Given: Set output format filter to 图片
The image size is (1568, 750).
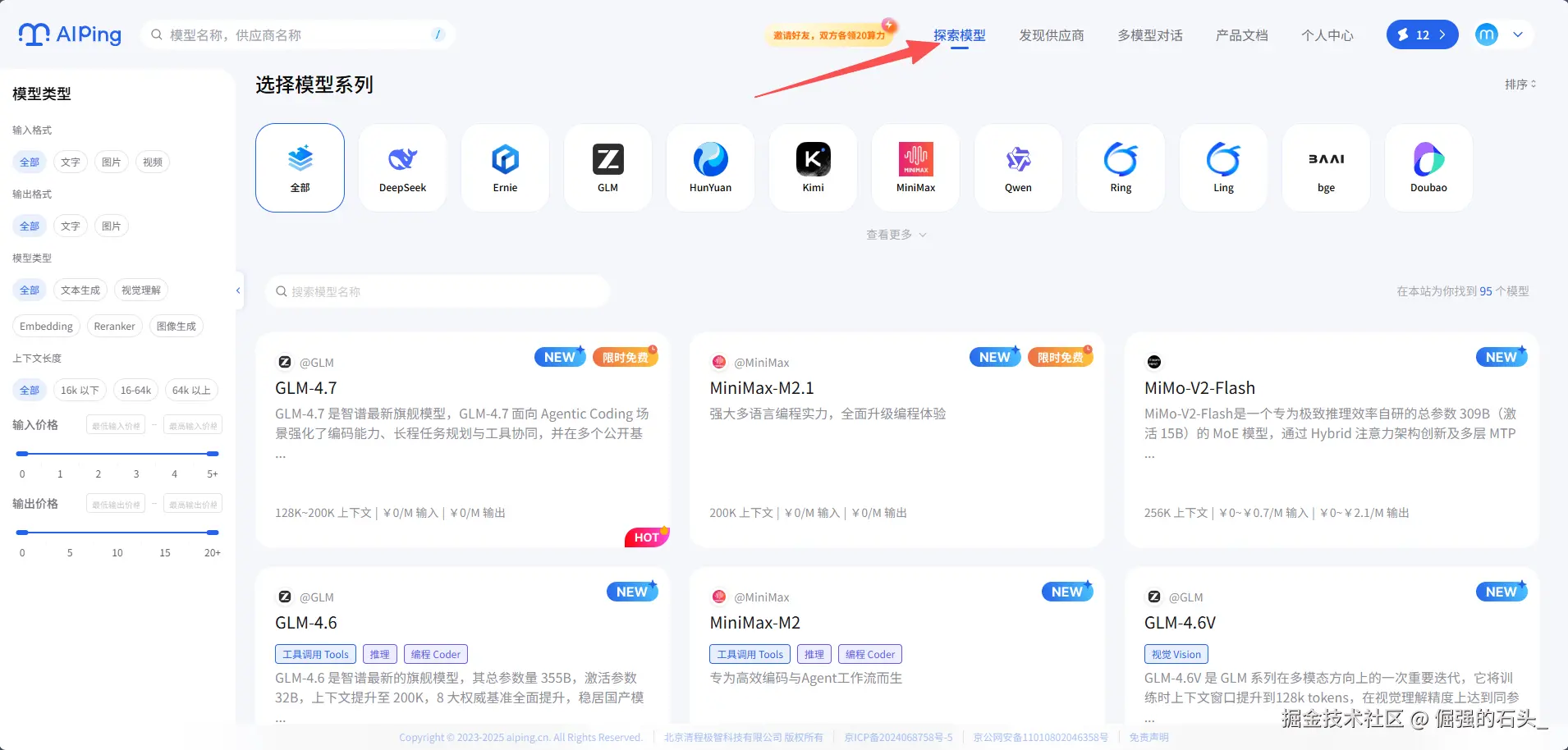Looking at the screenshot, I should pos(112,226).
